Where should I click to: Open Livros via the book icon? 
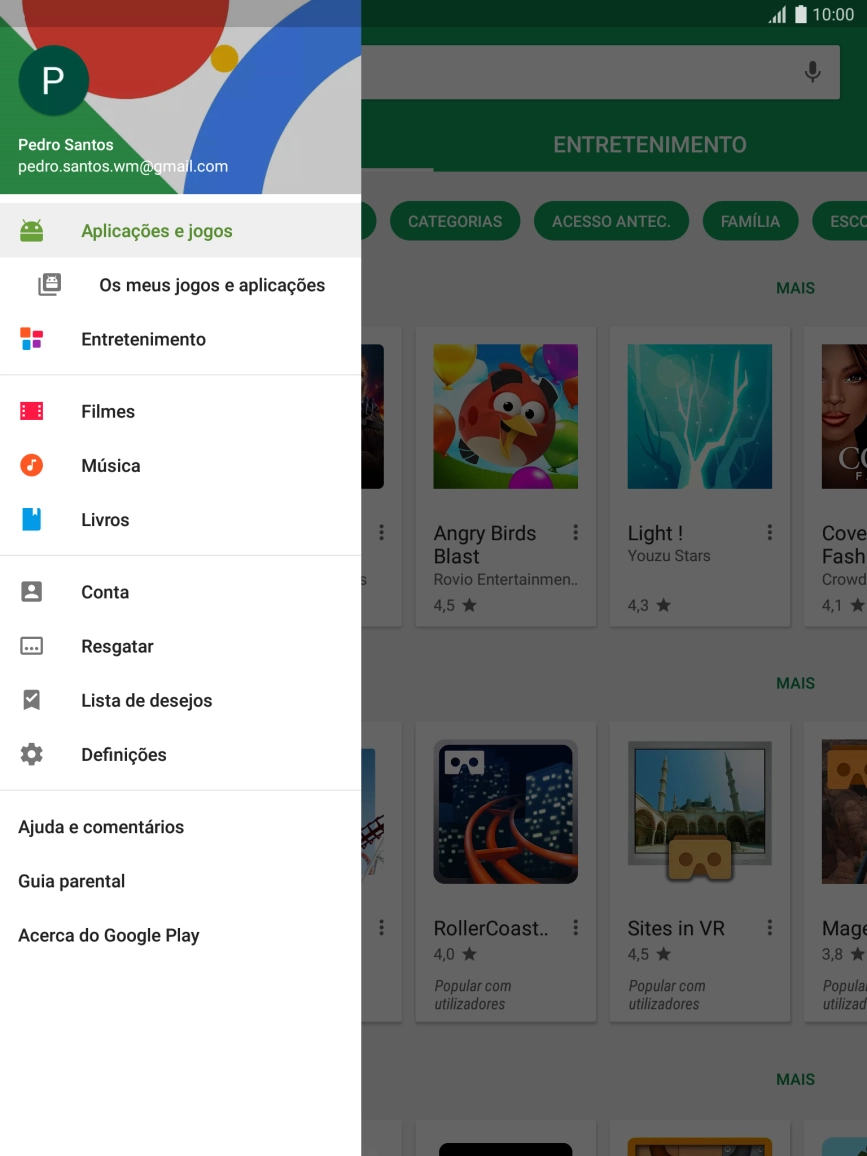pyautogui.click(x=31, y=519)
